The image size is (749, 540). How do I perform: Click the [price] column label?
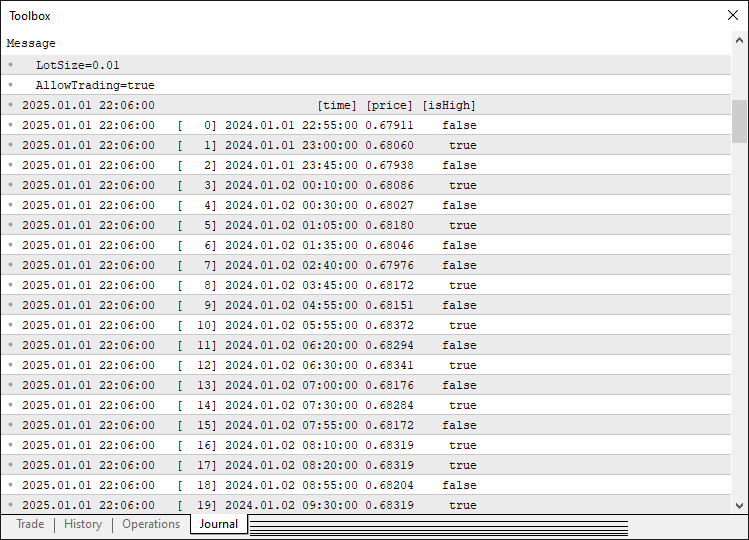click(389, 105)
